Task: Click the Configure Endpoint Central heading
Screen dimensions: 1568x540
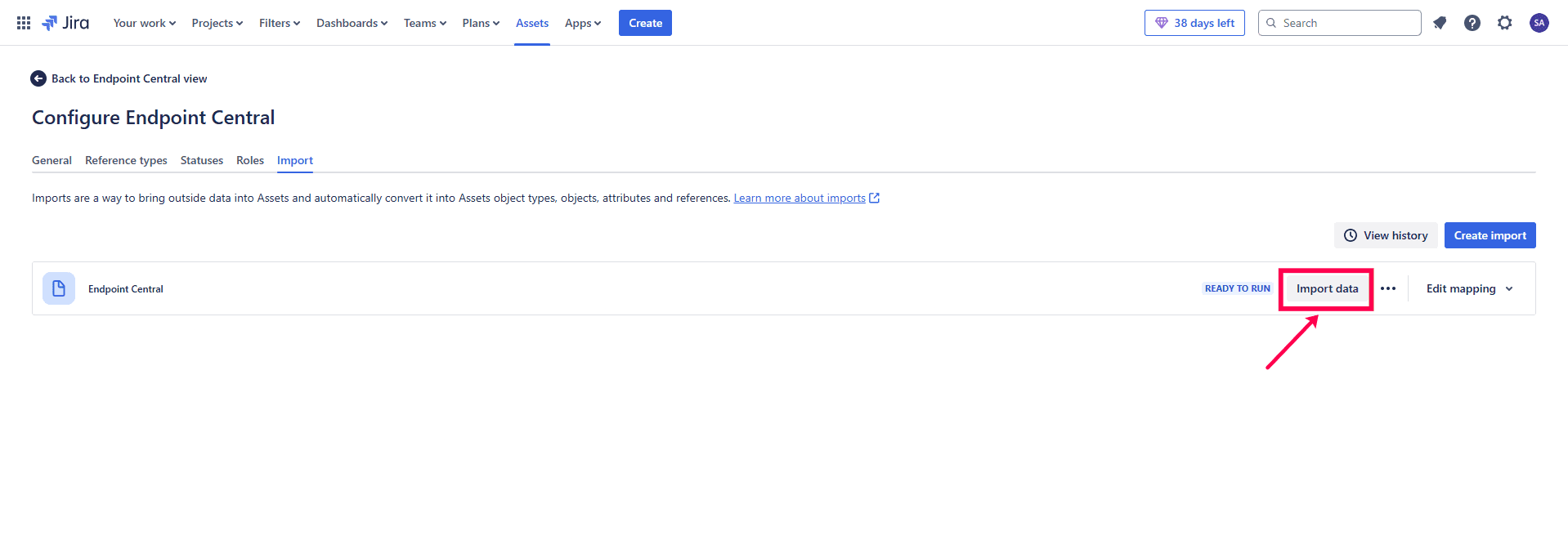Action: point(154,118)
